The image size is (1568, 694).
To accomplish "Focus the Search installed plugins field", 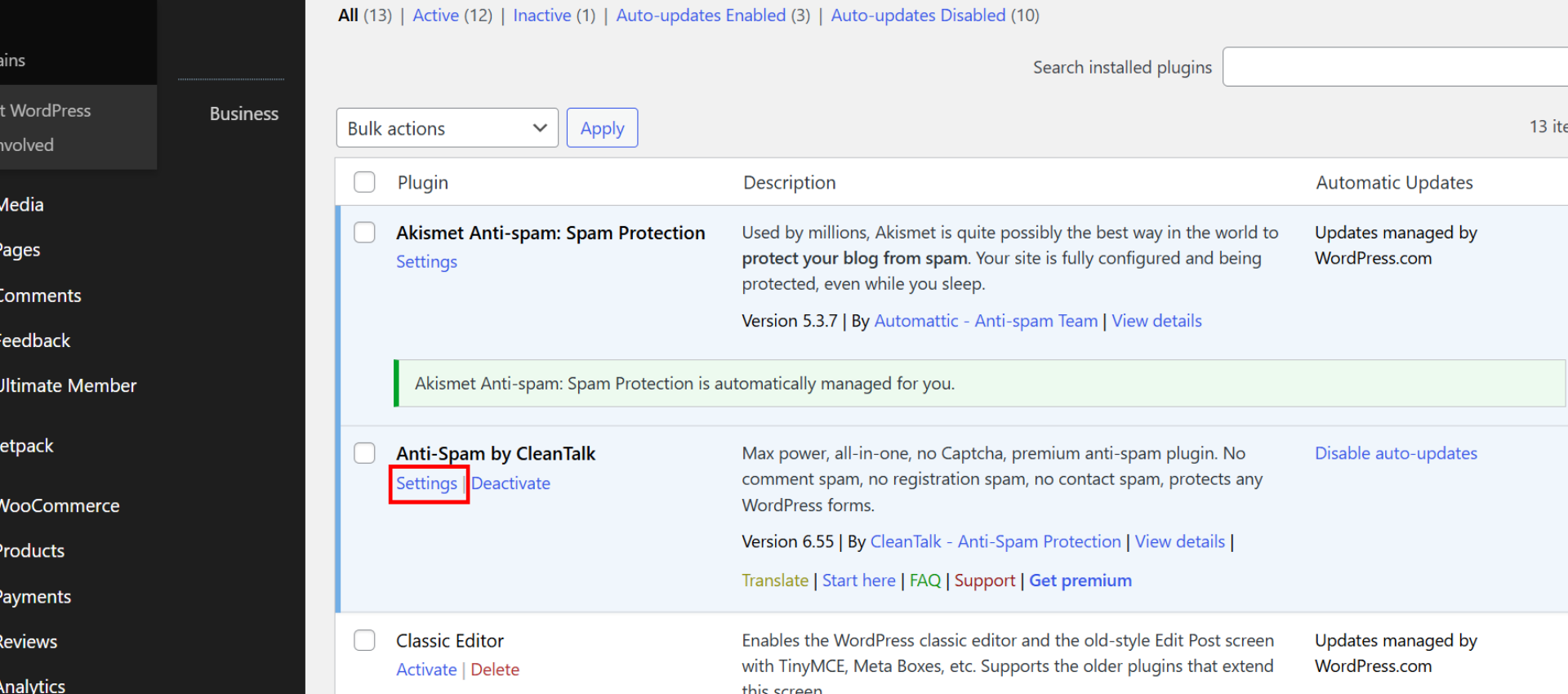I will tap(1395, 67).
